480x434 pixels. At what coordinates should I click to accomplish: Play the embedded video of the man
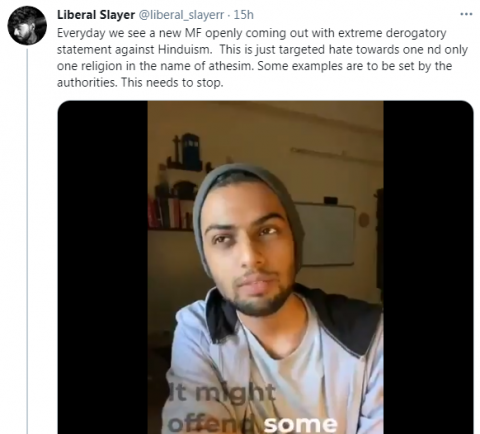coord(265,267)
